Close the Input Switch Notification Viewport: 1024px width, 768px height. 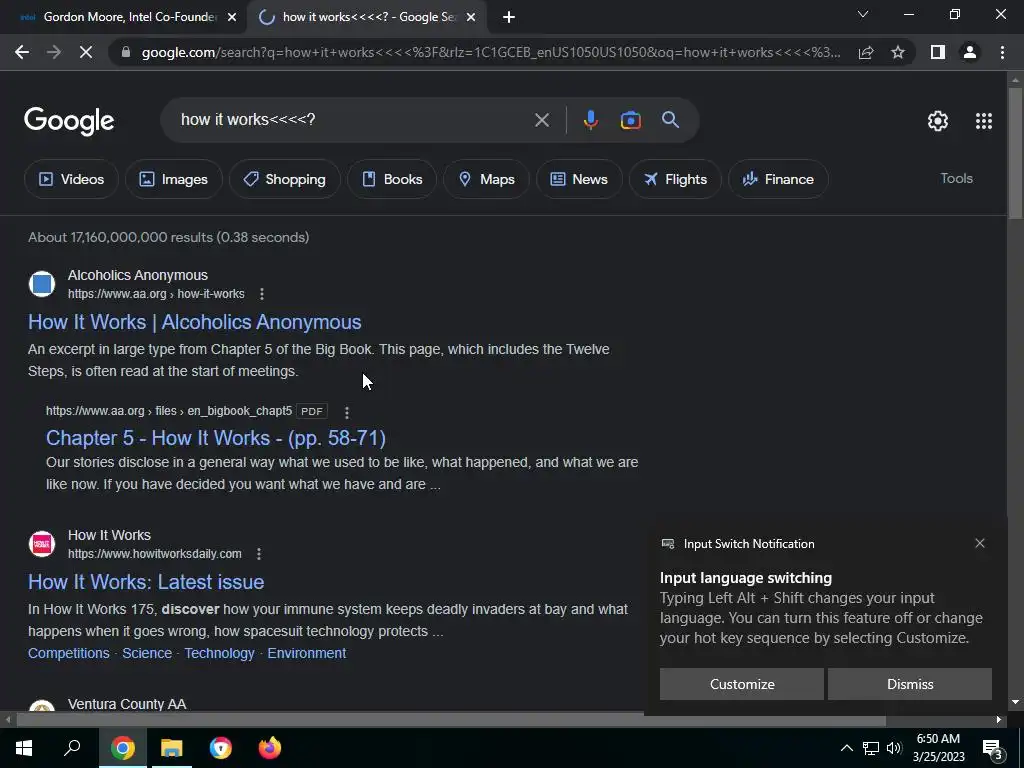[x=980, y=543]
